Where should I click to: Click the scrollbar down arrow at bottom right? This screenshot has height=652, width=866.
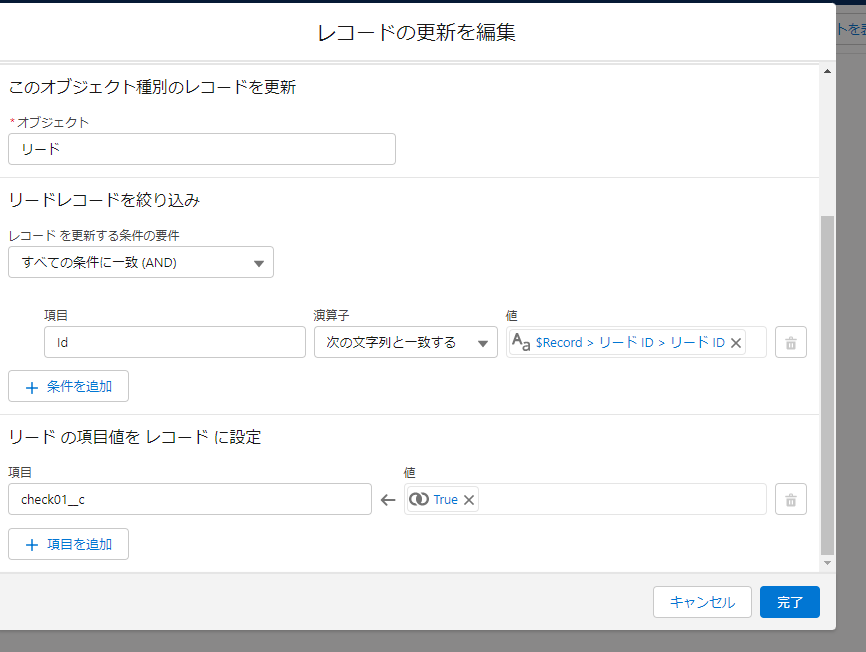click(829, 562)
